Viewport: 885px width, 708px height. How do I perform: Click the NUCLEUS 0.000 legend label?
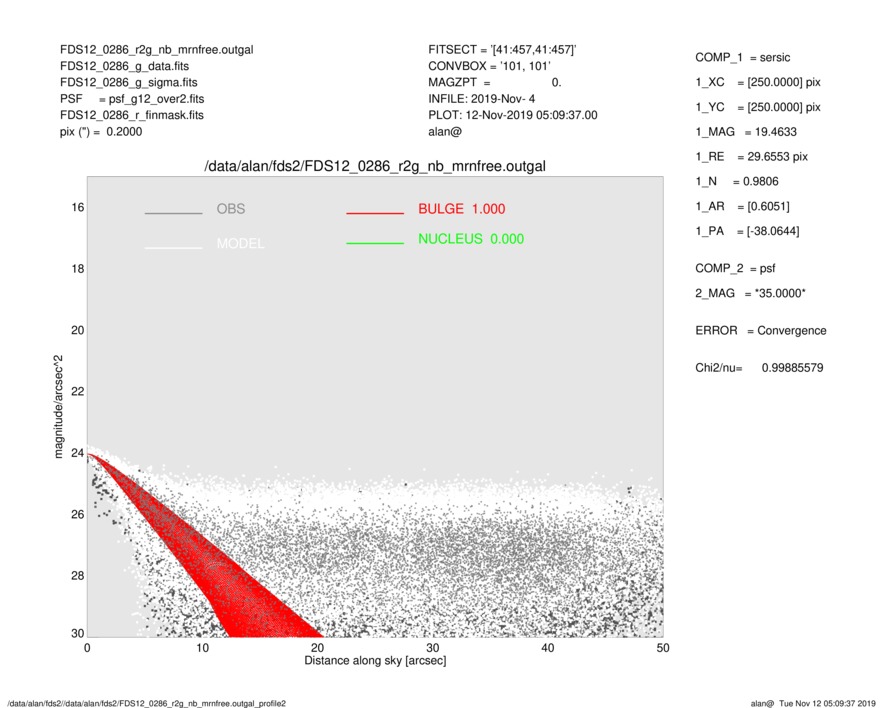coord(470,239)
